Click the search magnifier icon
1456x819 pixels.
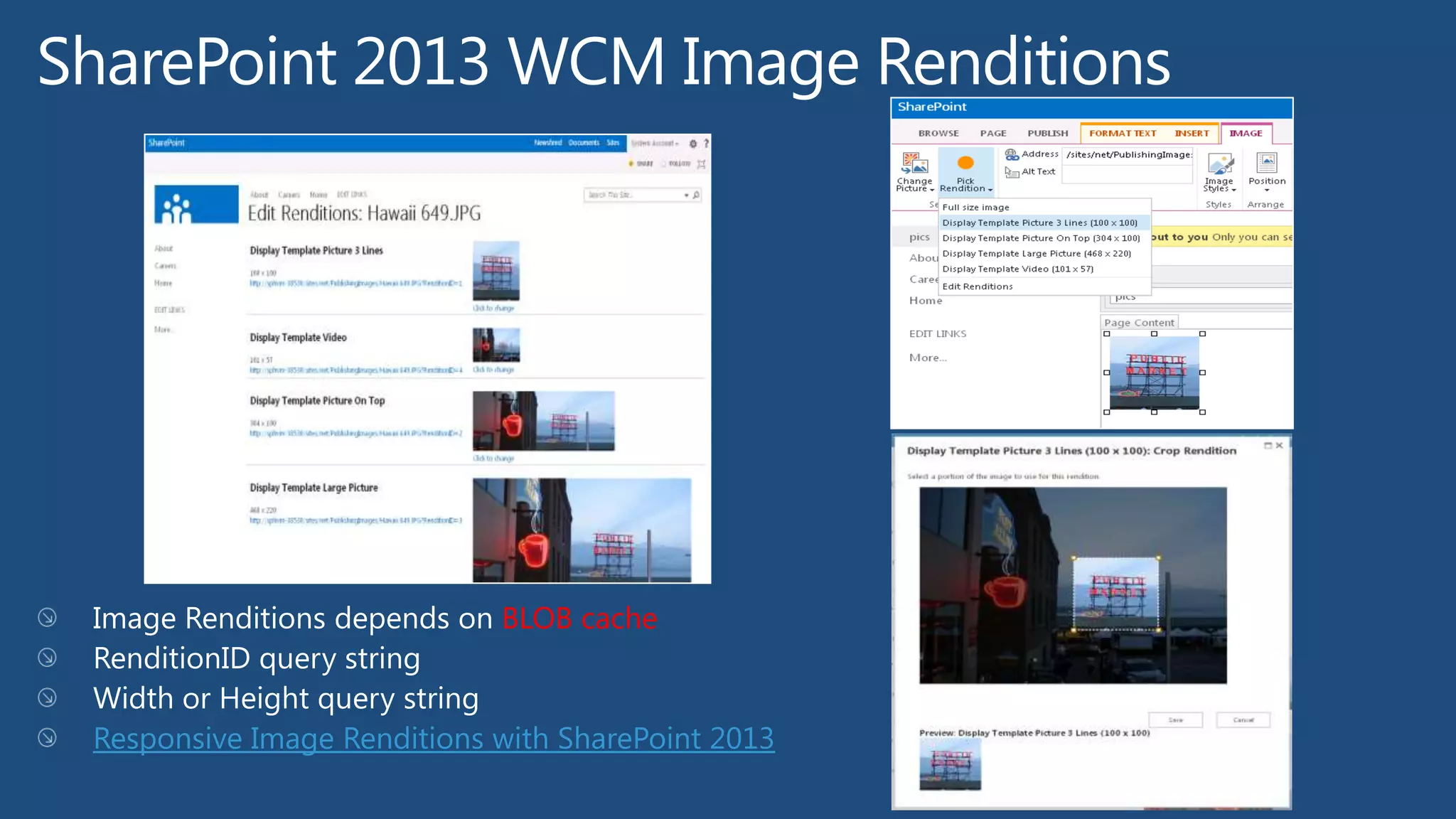tap(696, 195)
